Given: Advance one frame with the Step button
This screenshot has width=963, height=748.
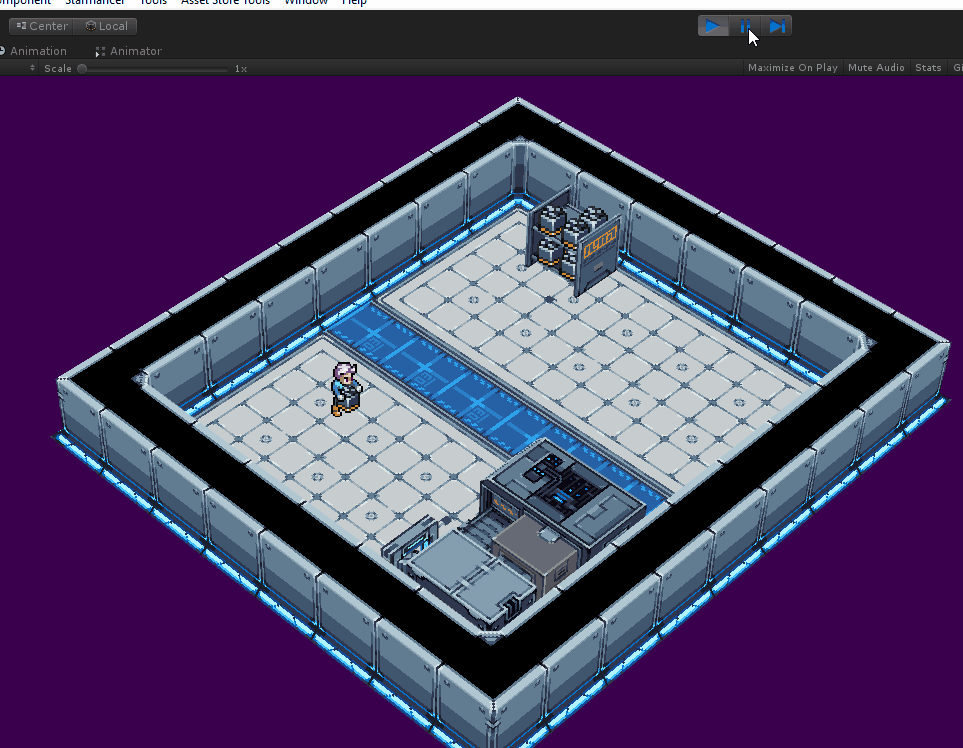Looking at the screenshot, I should pos(777,26).
